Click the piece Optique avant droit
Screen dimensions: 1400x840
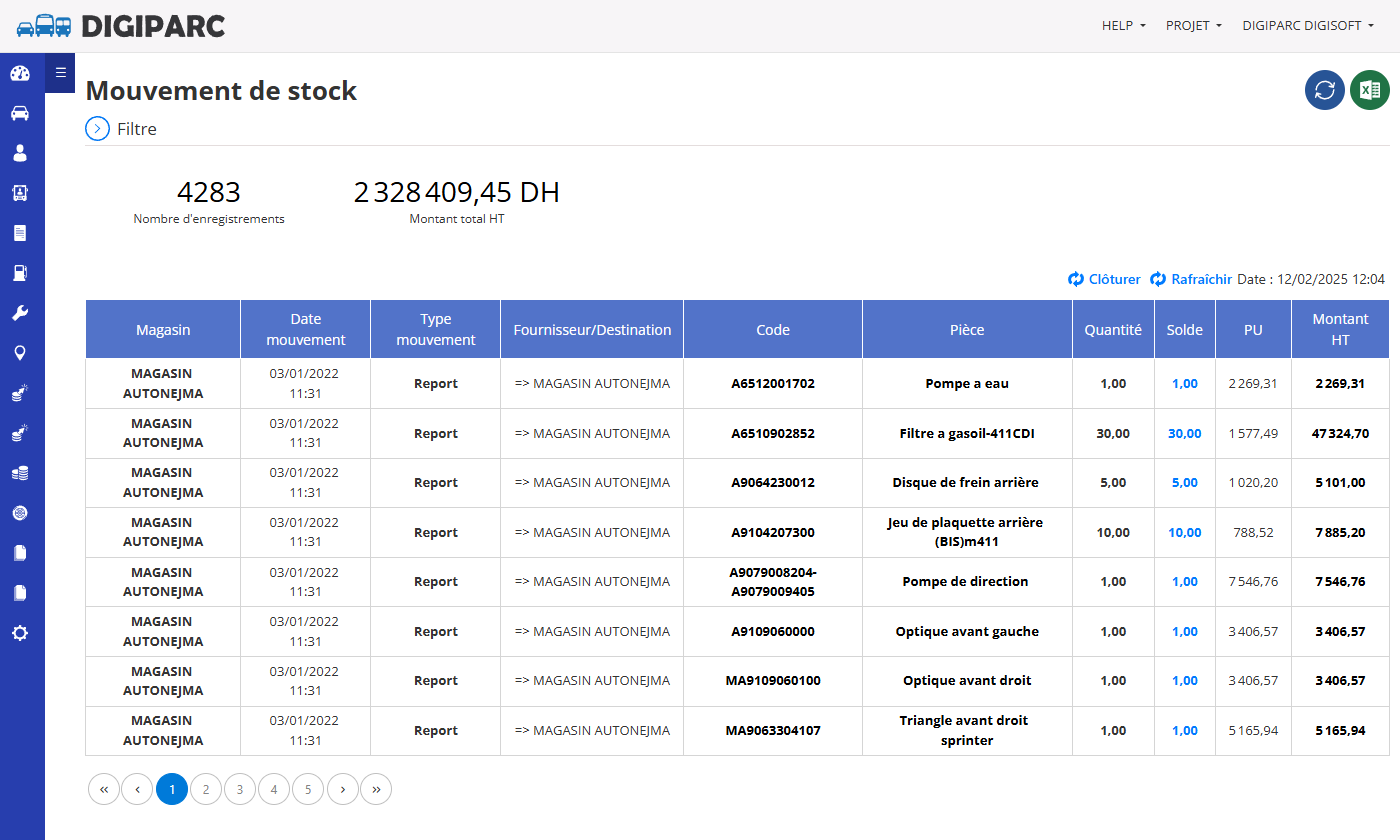(x=967, y=680)
